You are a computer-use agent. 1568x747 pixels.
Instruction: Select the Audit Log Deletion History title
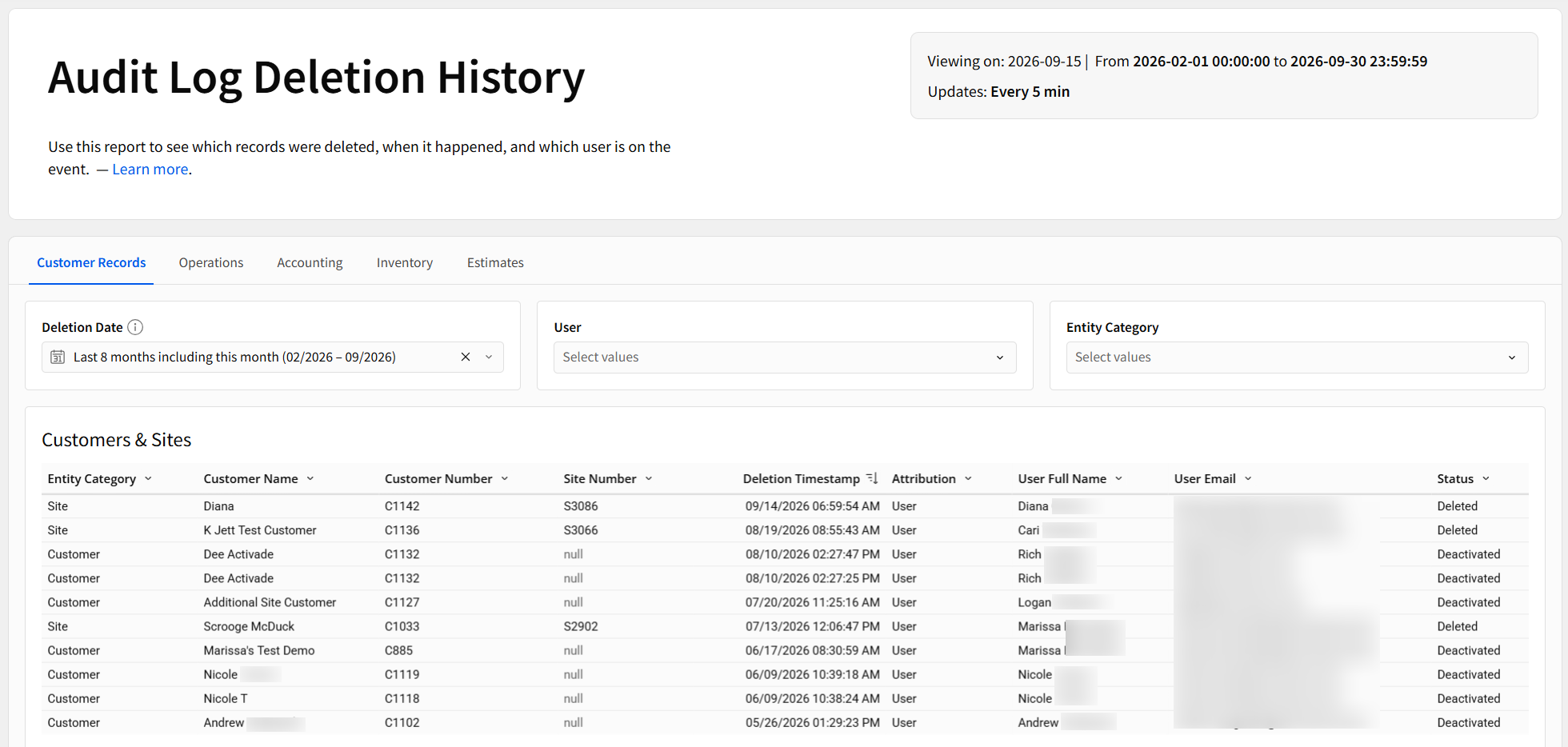(x=317, y=78)
